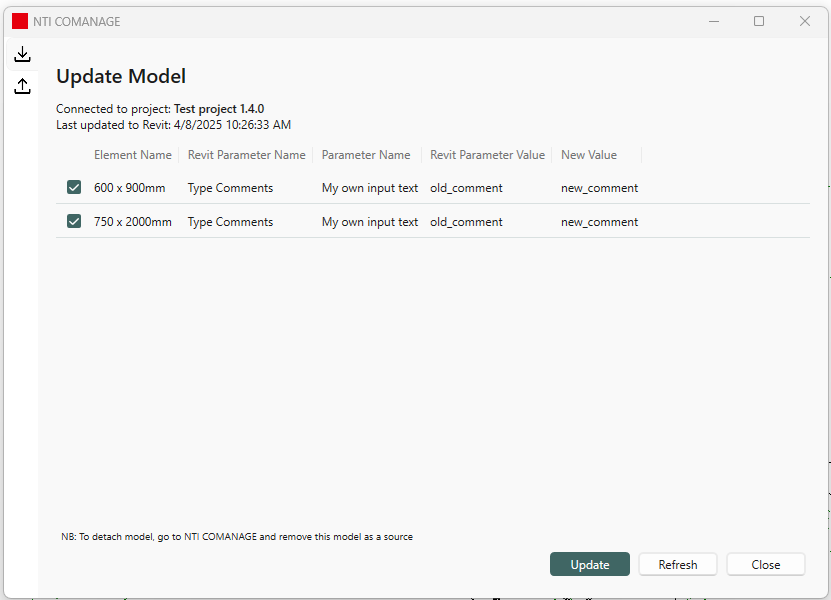The image size is (831, 600).
Task: Open the download/update model sidebar icon
Action: 22,54
